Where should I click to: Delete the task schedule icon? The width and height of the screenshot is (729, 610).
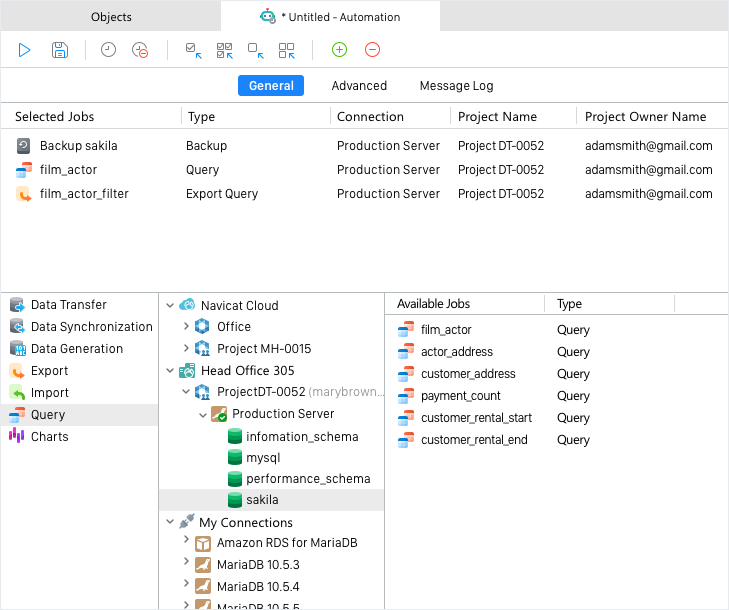tap(140, 50)
